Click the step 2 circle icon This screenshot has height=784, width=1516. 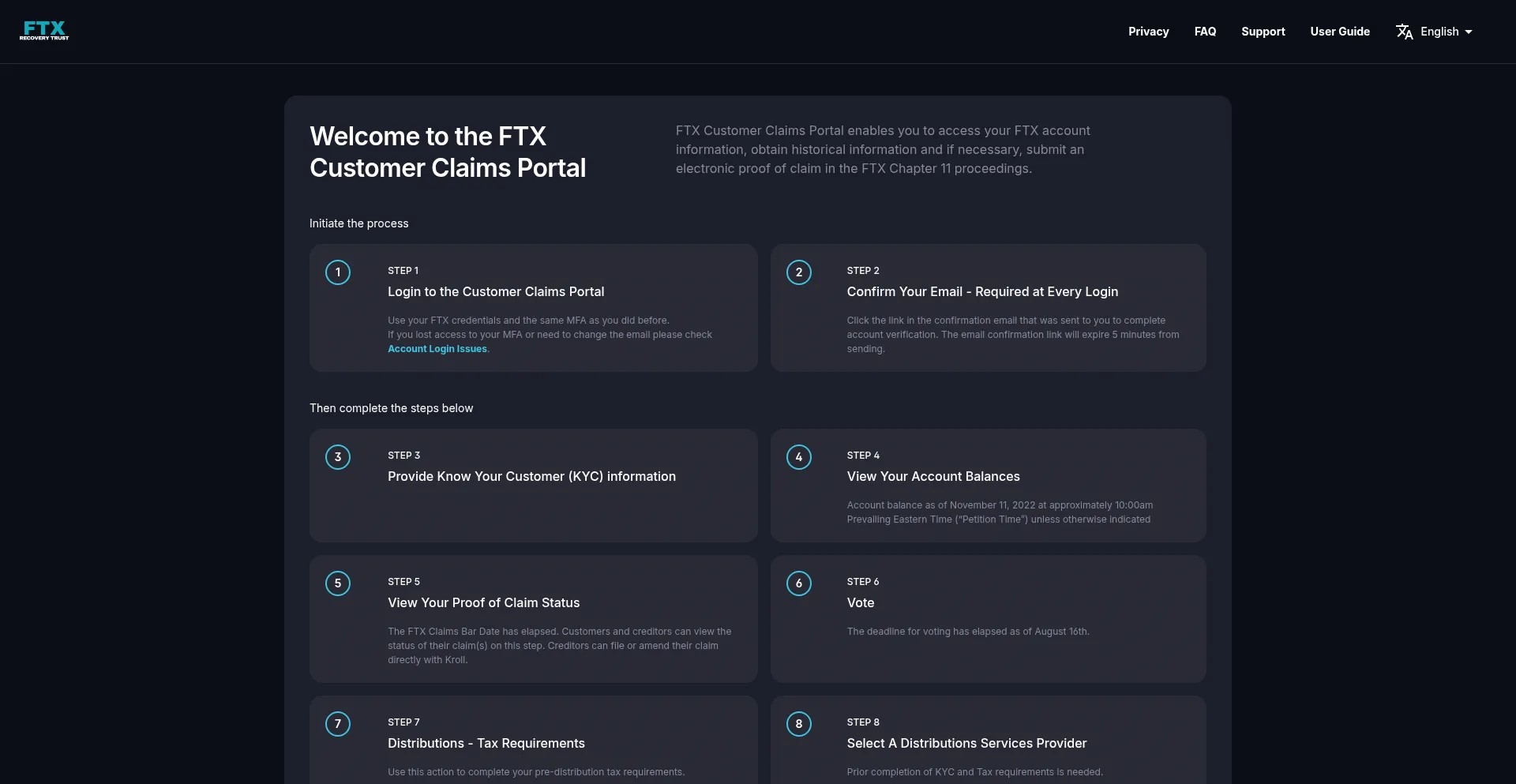pos(799,272)
